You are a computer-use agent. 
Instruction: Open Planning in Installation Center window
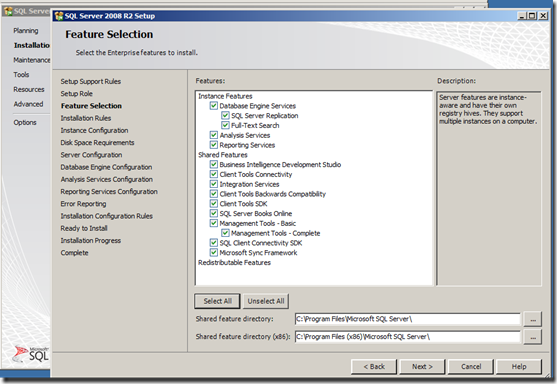pos(26,31)
